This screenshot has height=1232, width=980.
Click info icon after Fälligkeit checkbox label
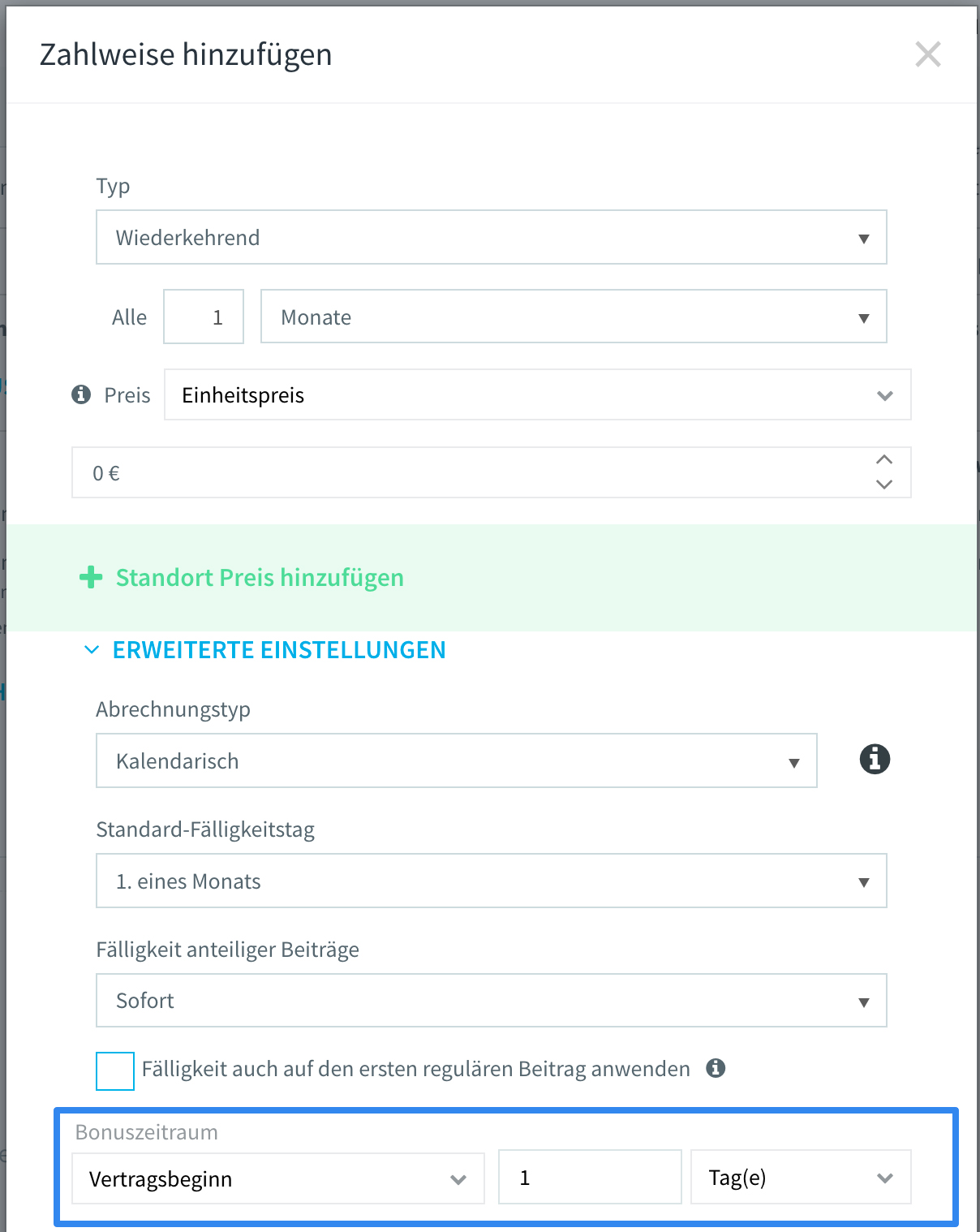716,1068
